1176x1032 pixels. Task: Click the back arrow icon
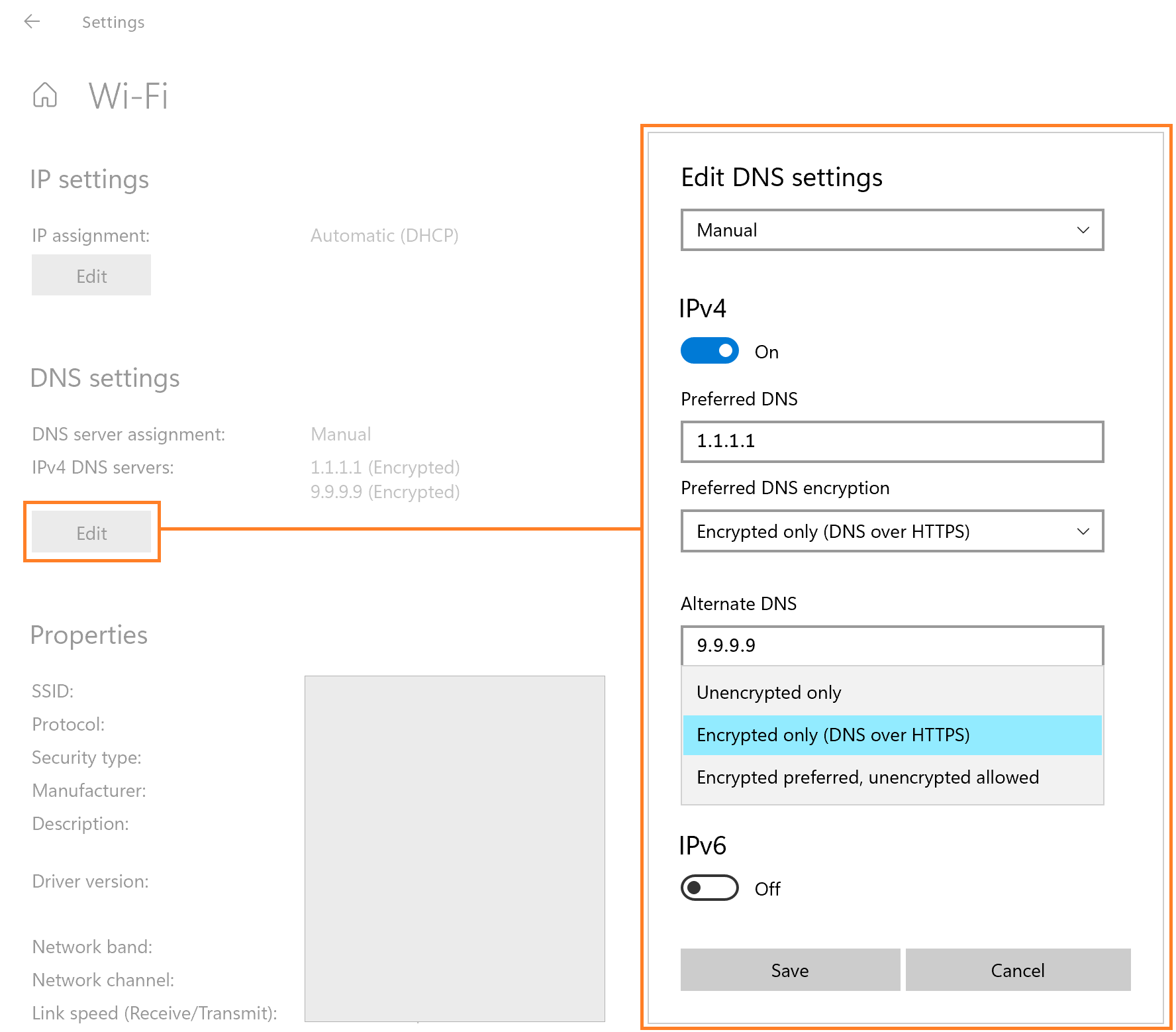click(x=32, y=22)
